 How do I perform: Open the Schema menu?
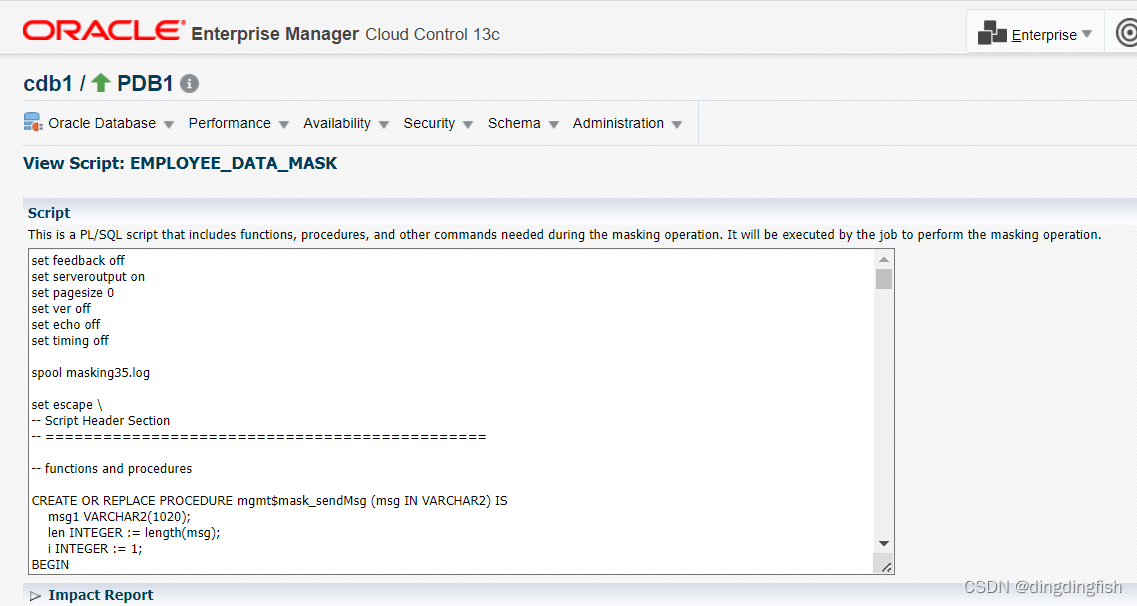(514, 123)
